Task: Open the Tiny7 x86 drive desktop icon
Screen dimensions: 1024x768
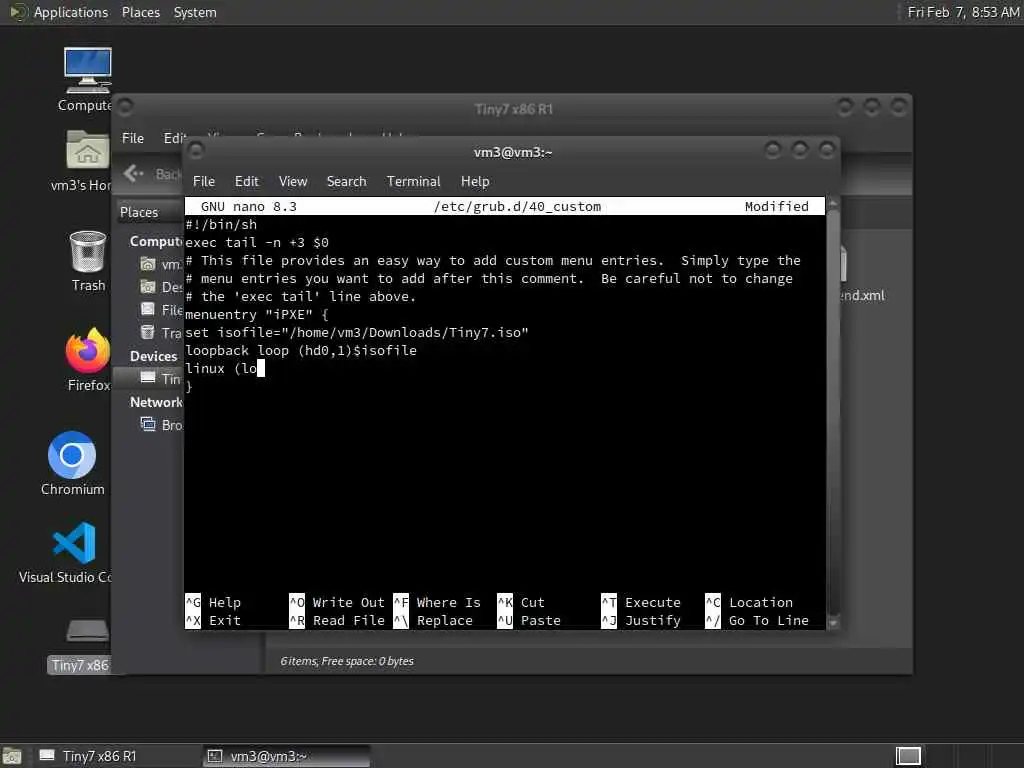Action: pyautogui.click(x=88, y=630)
